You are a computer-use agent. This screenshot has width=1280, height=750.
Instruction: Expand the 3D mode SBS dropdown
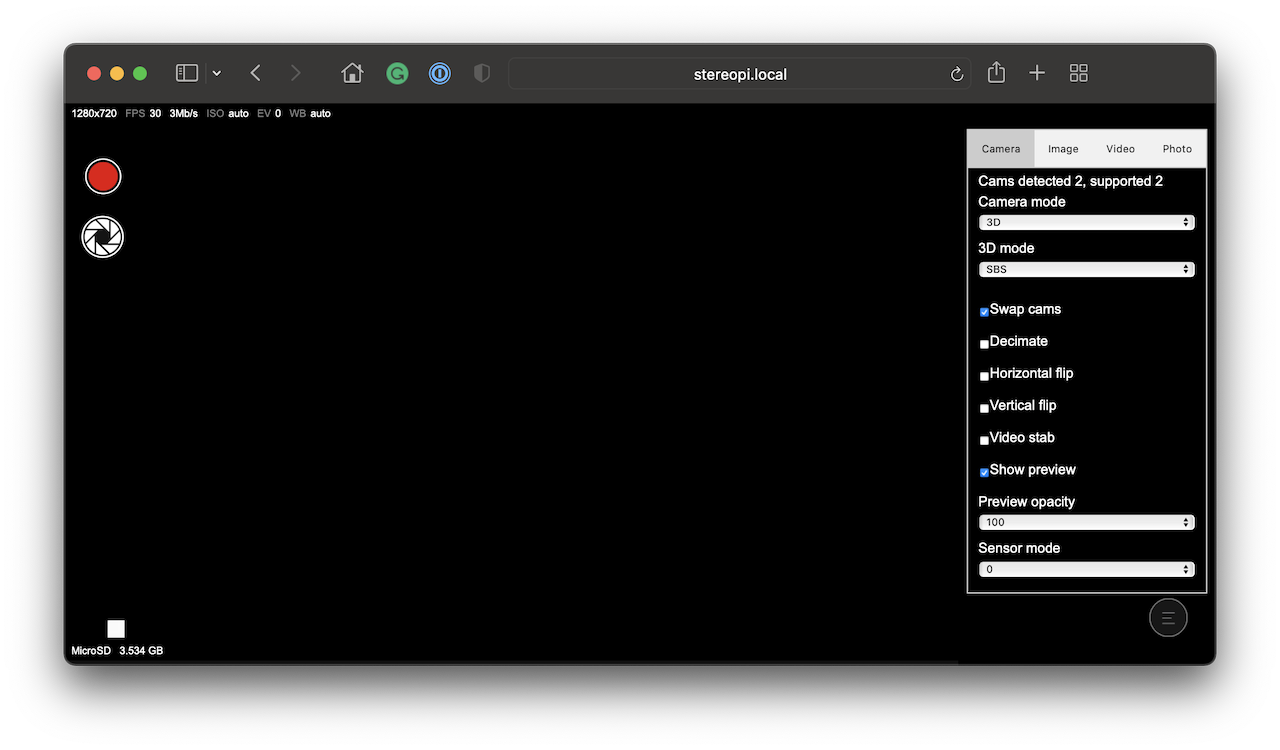pyautogui.click(x=1086, y=270)
